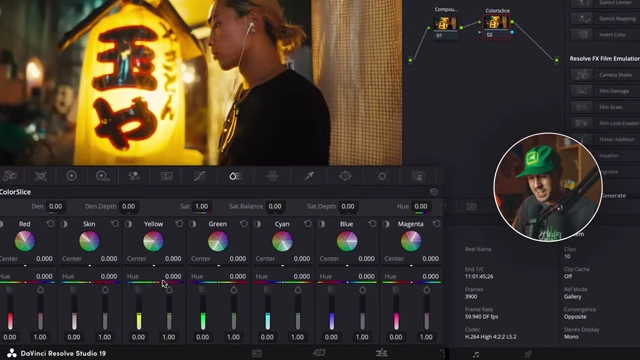Image resolution: width=640 pixels, height=360 pixels.
Task: Open the Camera Raw palette
Action: [x=9, y=176]
